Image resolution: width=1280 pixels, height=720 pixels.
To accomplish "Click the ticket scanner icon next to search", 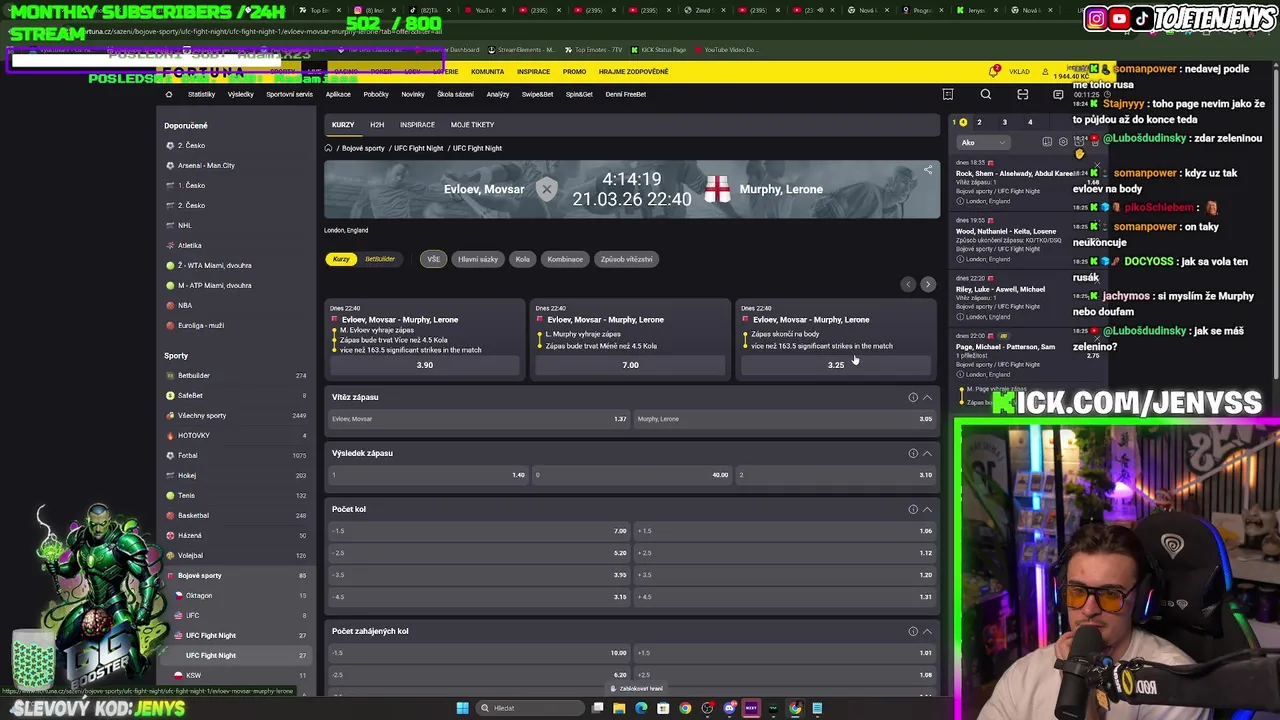I will 1022,94.
